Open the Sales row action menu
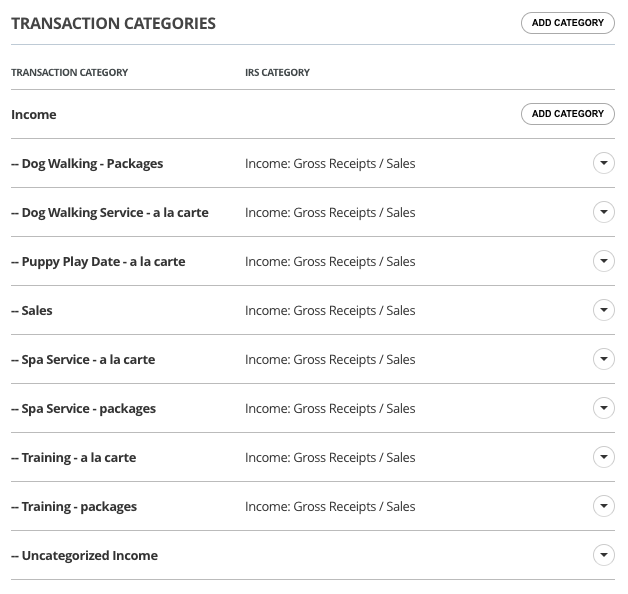Image resolution: width=628 pixels, height=594 pixels. [603, 310]
